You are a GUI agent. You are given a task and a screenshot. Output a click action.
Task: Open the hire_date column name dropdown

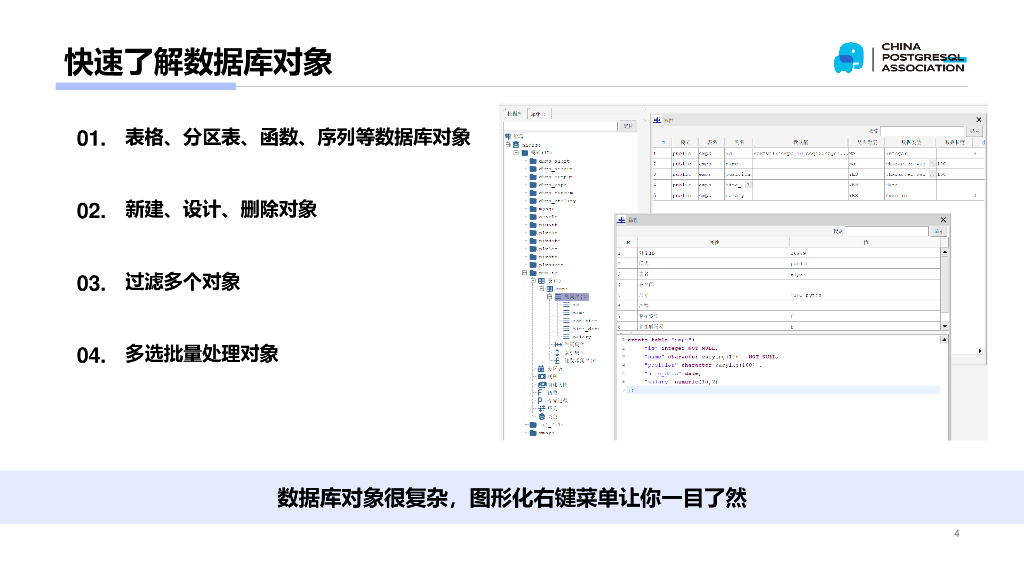748,185
